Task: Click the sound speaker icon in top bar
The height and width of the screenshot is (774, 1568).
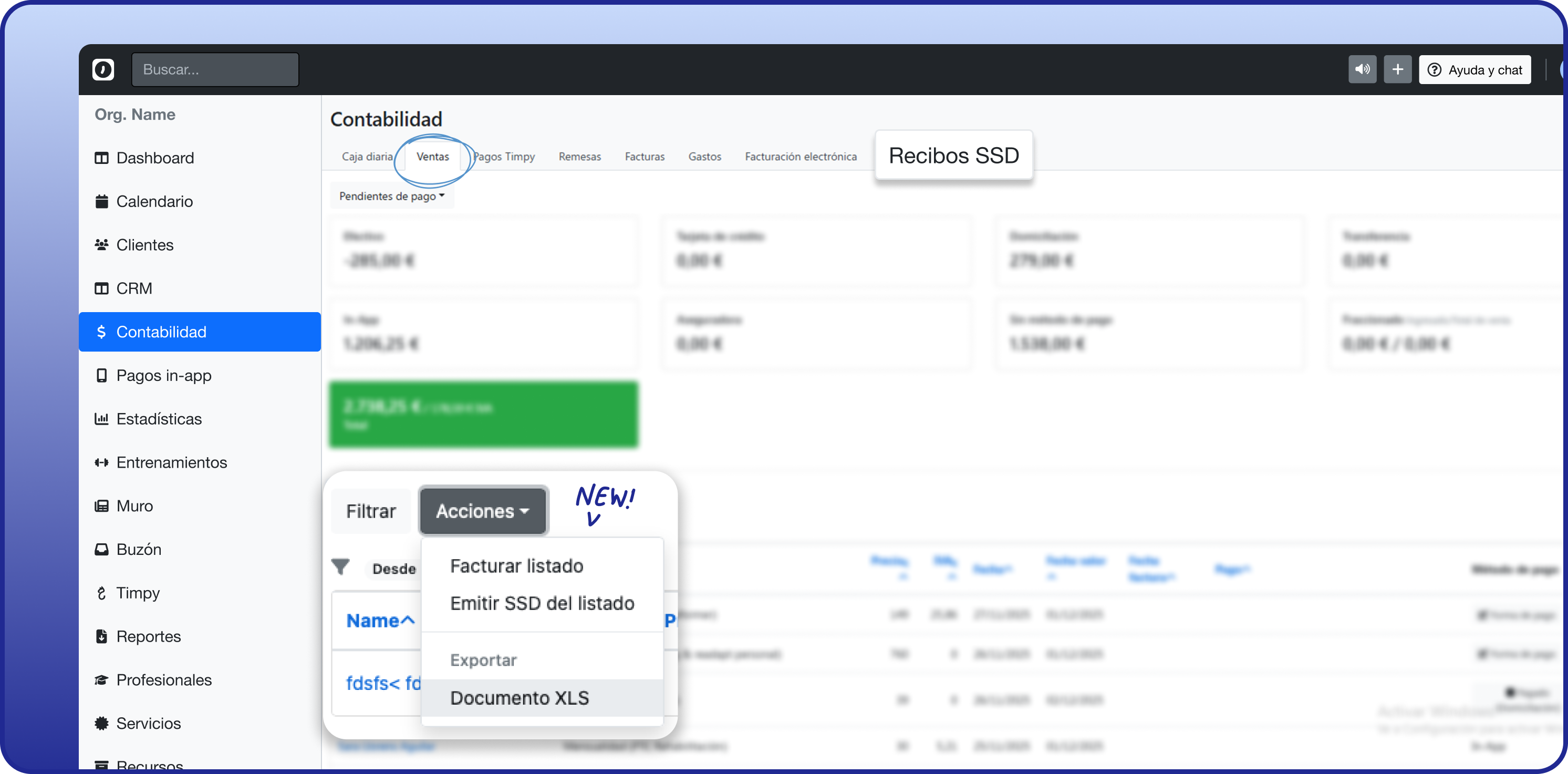Action: [x=1362, y=69]
